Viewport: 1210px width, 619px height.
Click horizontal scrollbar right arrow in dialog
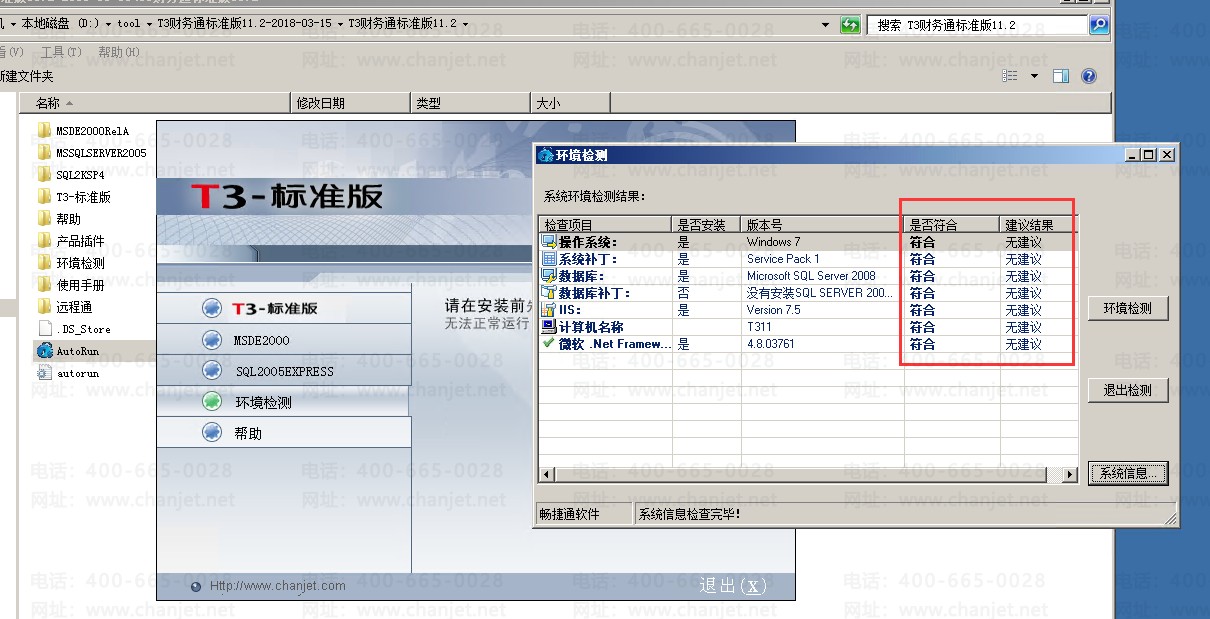(x=1069, y=474)
